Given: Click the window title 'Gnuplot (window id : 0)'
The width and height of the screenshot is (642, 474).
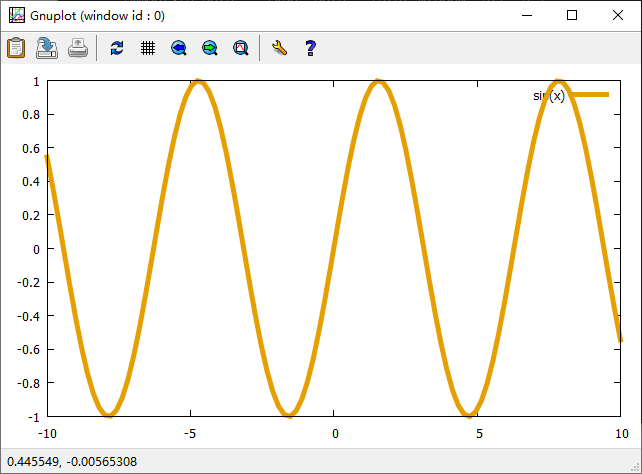Looking at the screenshot, I should [x=97, y=16].
